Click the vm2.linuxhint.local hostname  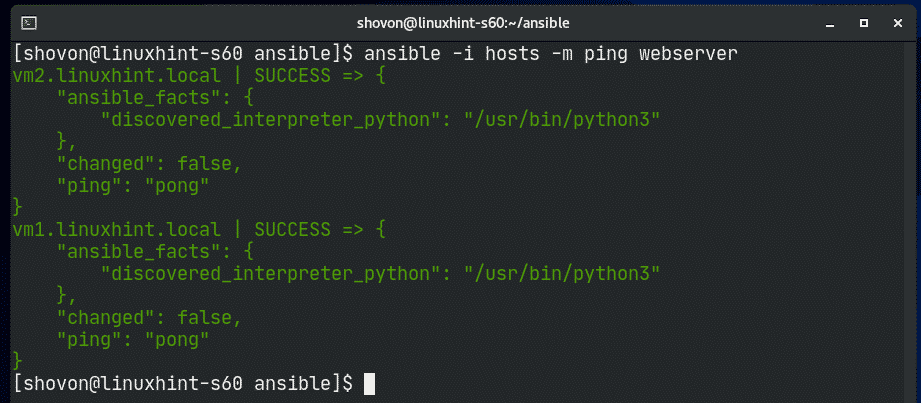pyautogui.click(x=117, y=76)
